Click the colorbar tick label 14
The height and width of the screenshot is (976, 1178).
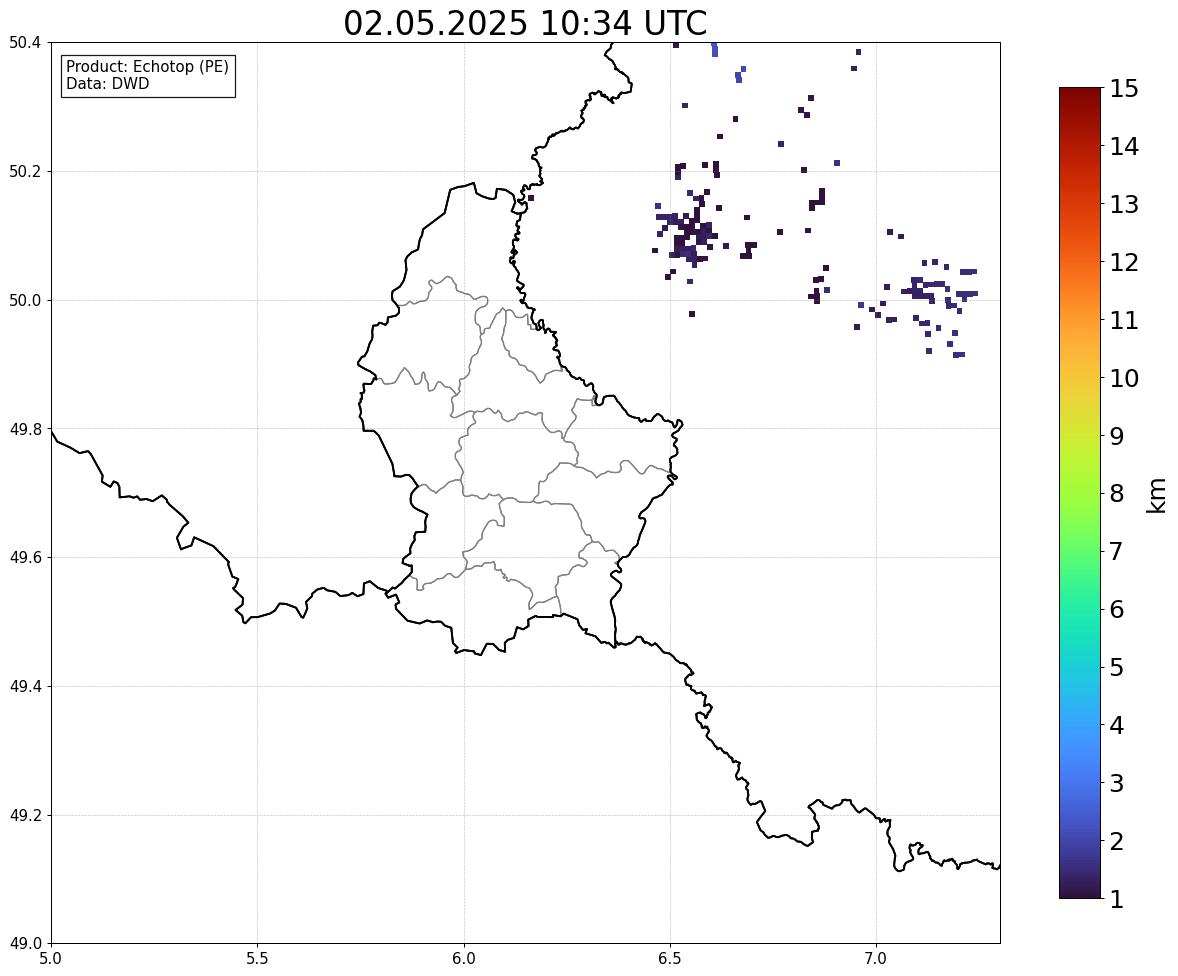pos(1124,147)
